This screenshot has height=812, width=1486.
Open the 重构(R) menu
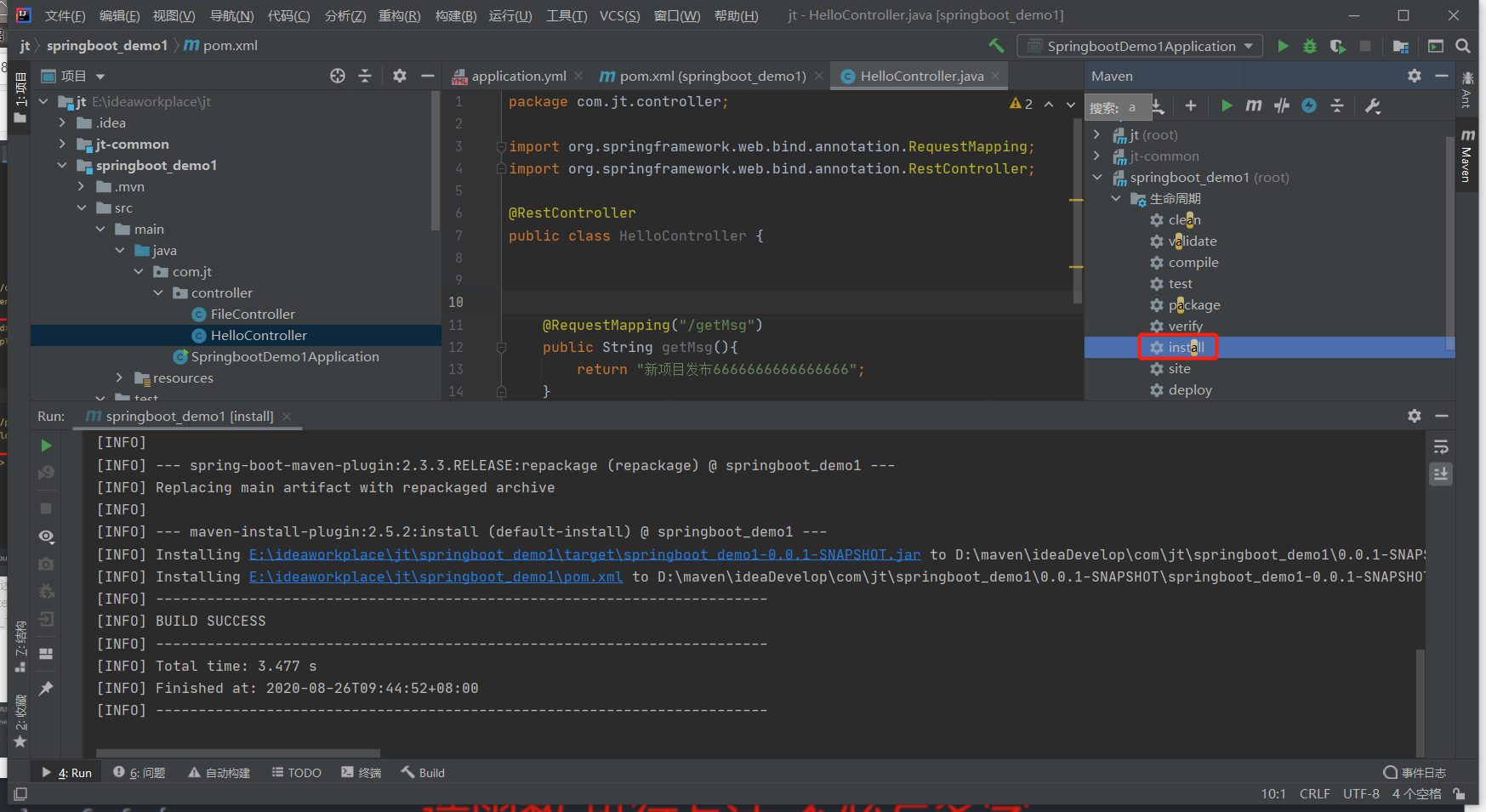point(399,15)
